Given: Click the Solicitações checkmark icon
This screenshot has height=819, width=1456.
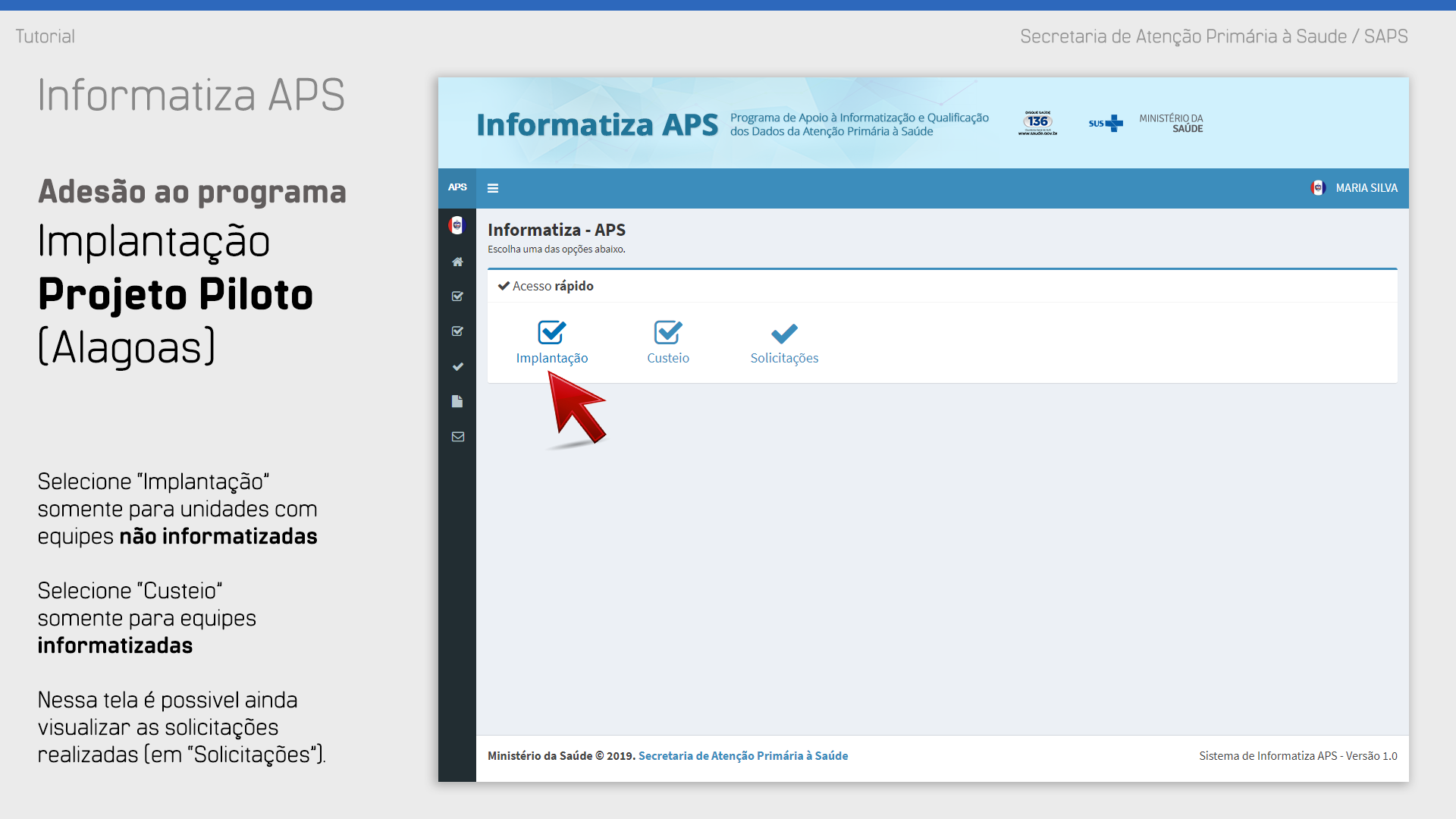Looking at the screenshot, I should 784,333.
